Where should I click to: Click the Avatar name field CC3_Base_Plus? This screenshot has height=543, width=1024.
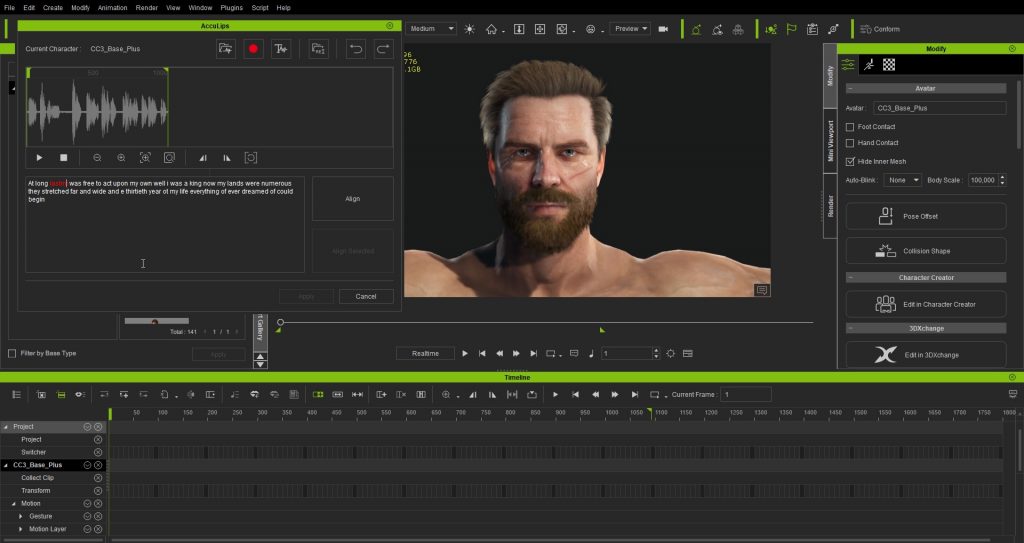coord(939,108)
